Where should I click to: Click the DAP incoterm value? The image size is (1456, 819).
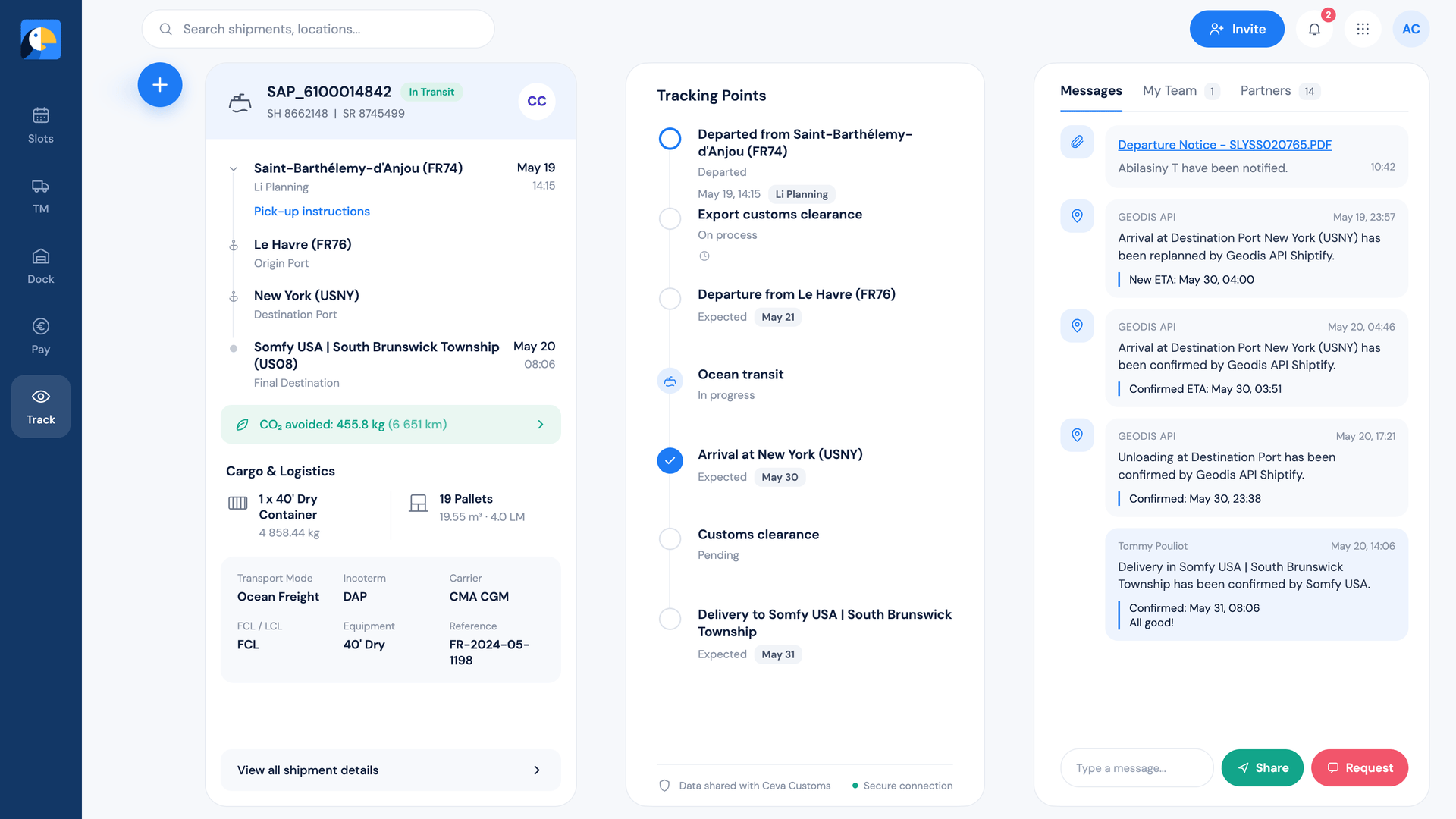(355, 597)
